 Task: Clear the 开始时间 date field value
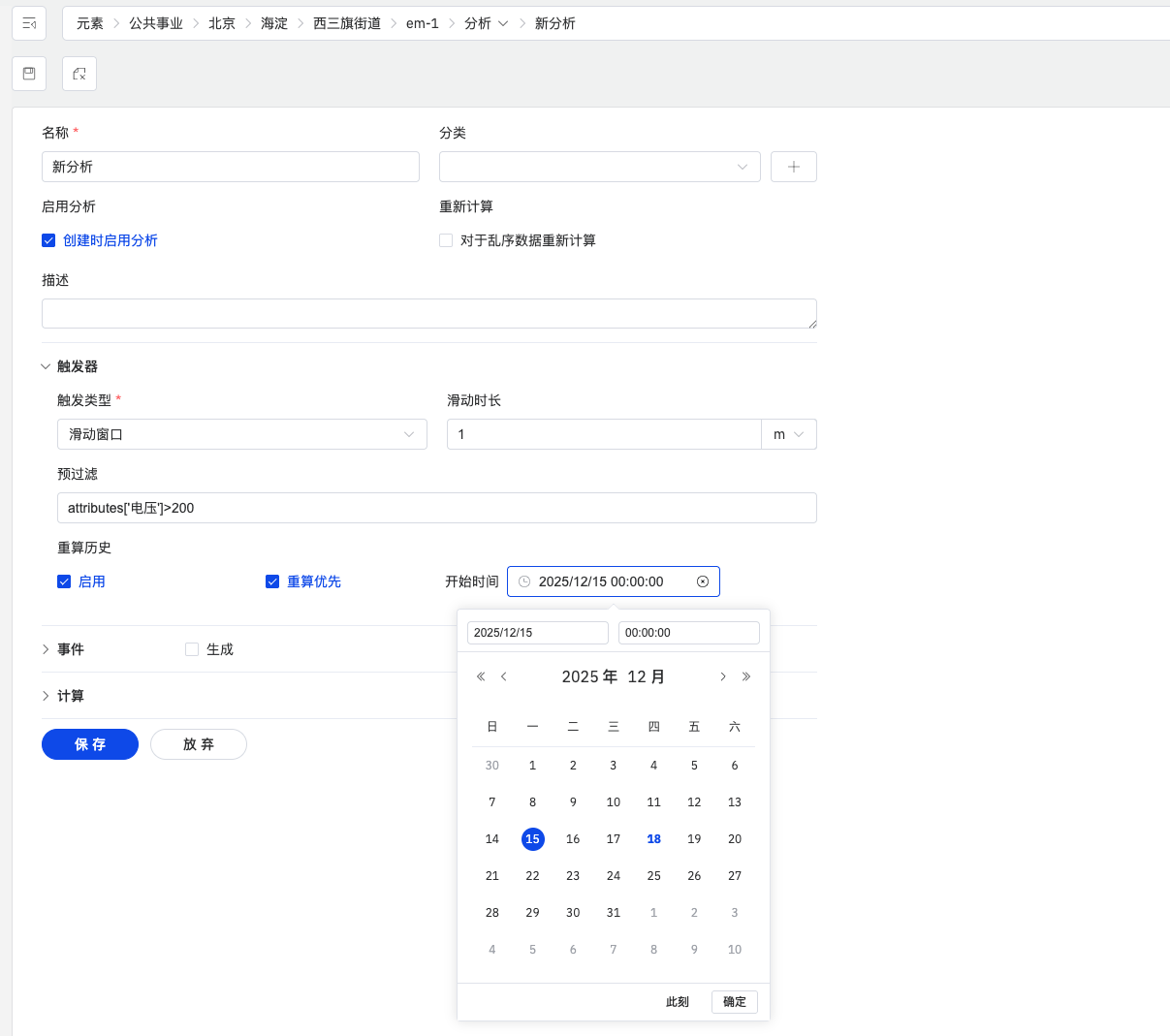tap(703, 581)
